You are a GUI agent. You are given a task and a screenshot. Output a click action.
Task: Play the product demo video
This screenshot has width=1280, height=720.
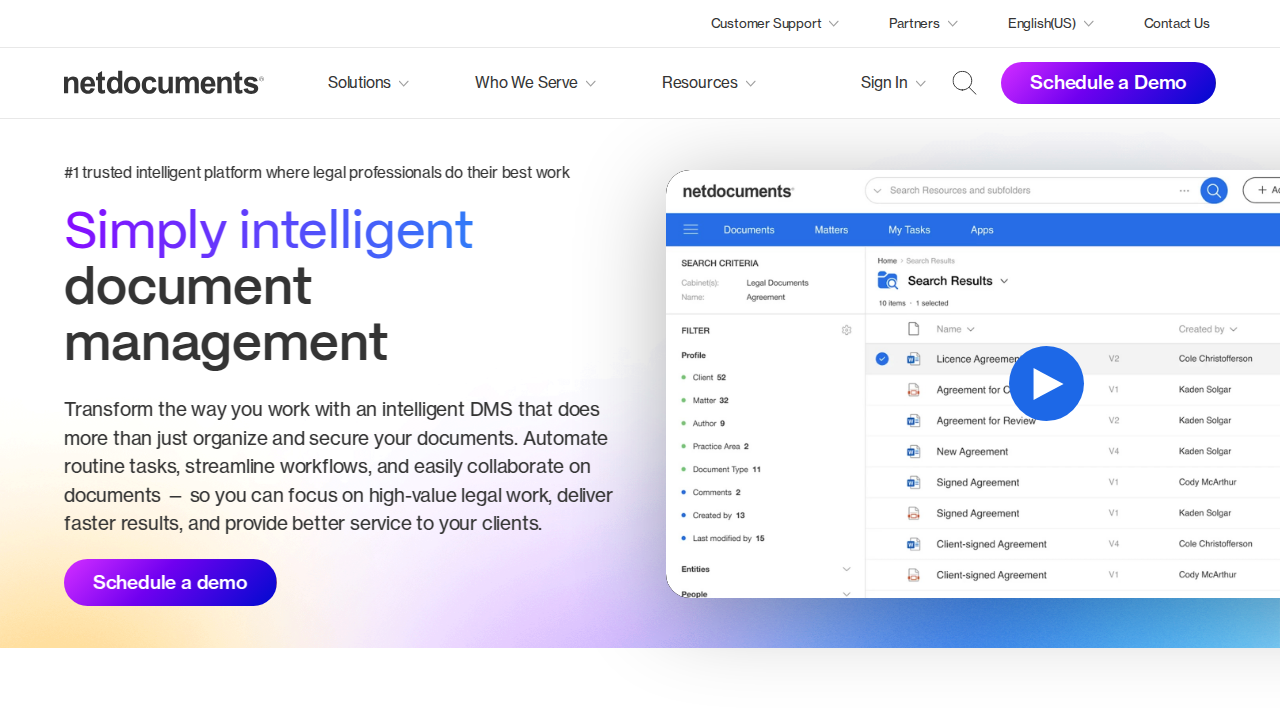1046,383
